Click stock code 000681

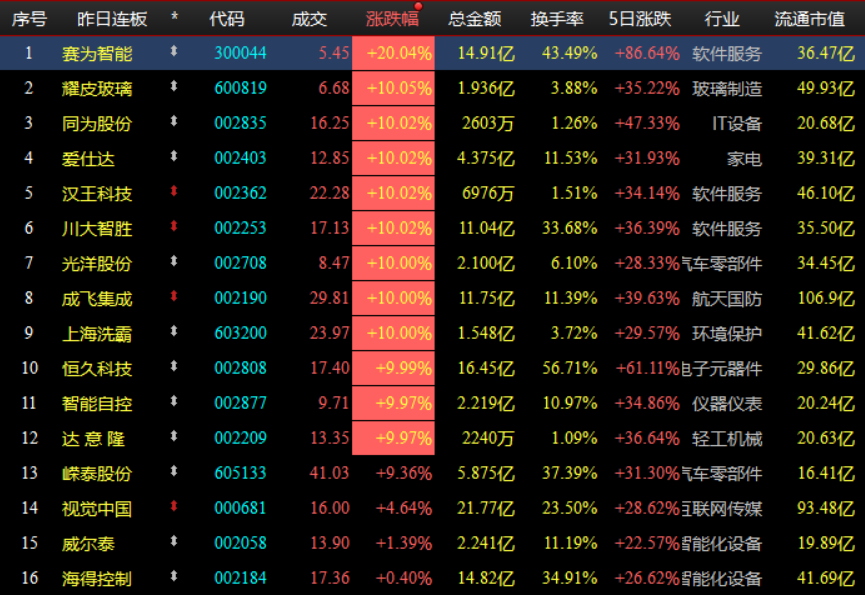pyautogui.click(x=241, y=508)
